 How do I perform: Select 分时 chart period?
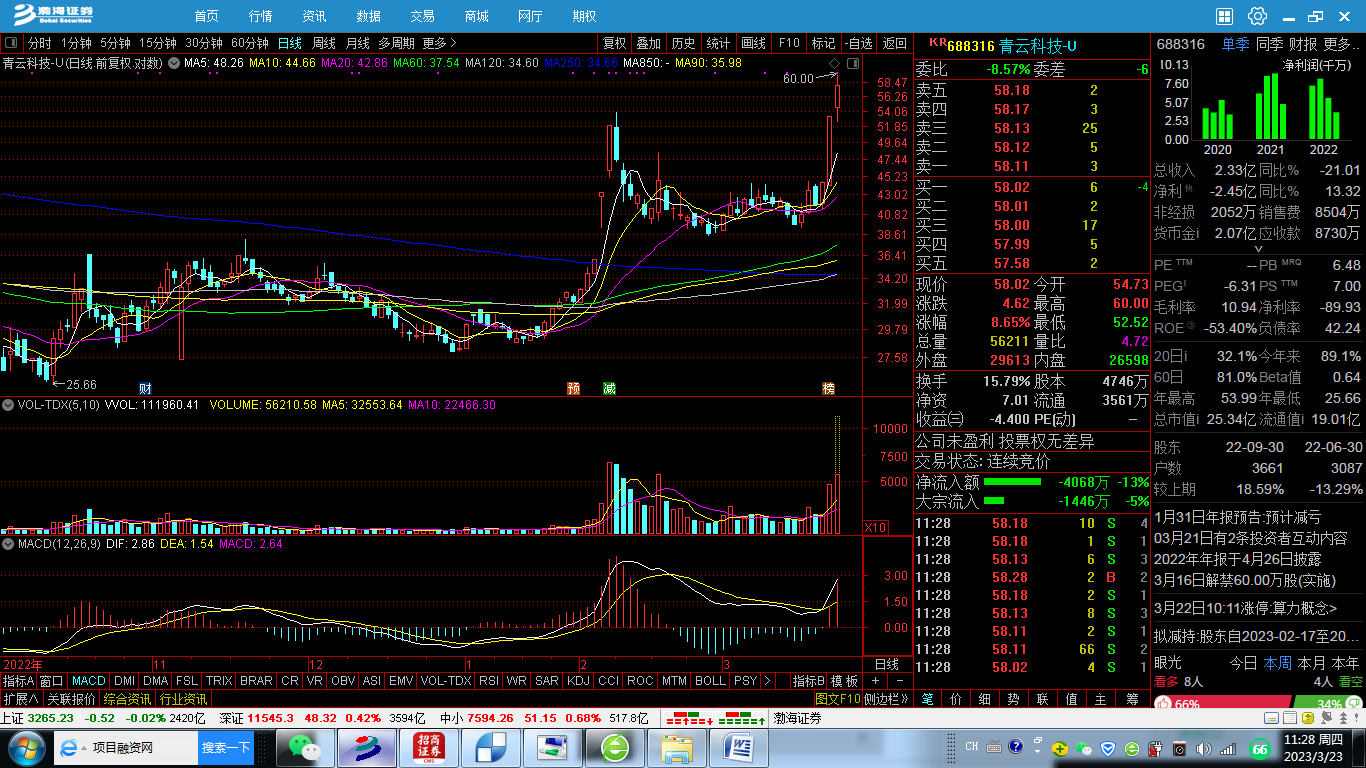coord(39,43)
